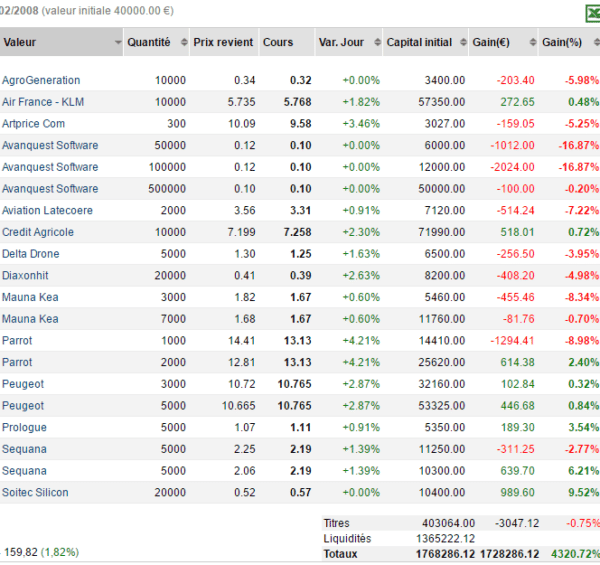The width and height of the screenshot is (600, 565).
Task: Open the Air France - KLM link
Action: click(x=43, y=102)
